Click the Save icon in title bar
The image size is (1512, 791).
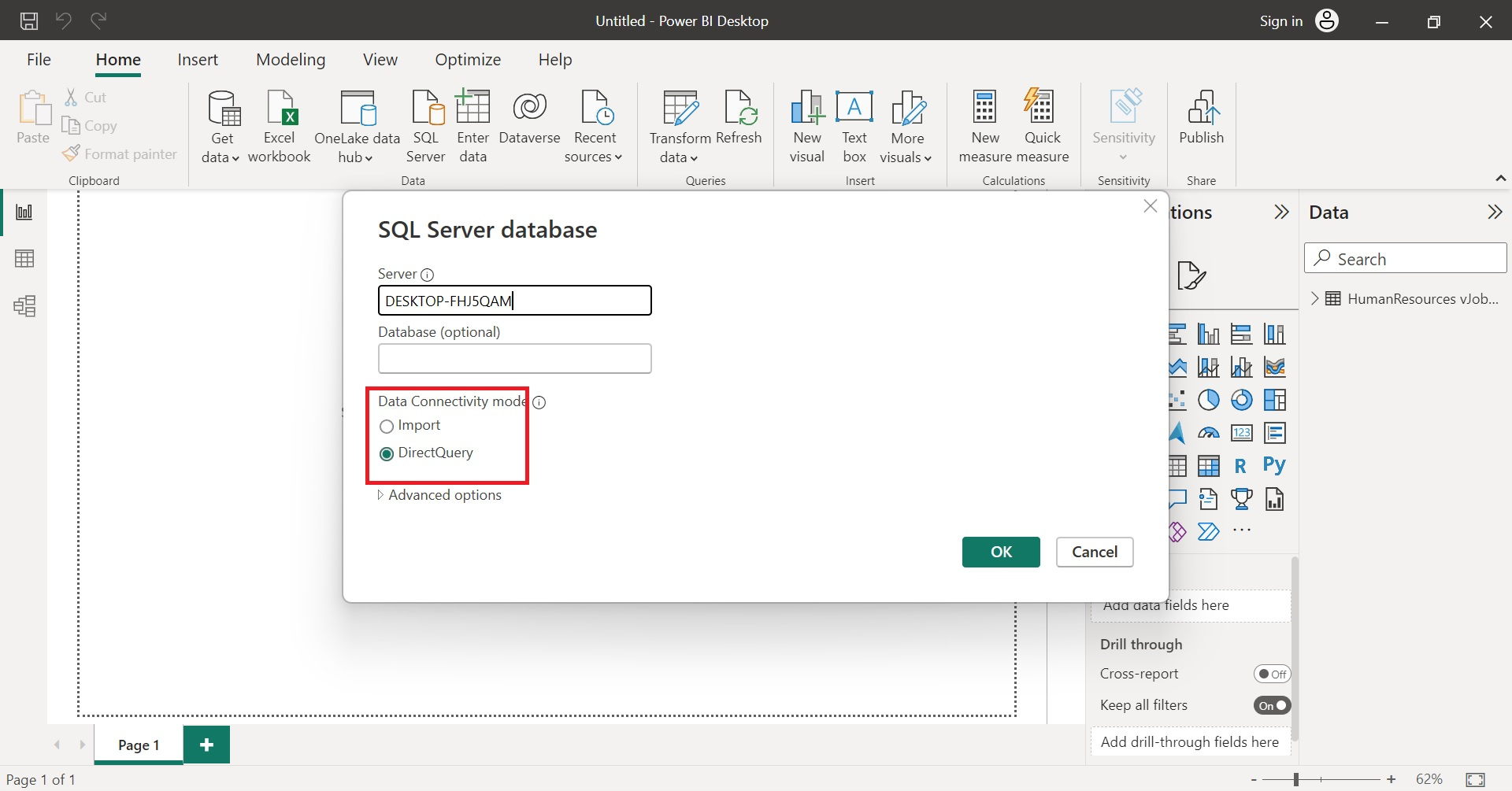(x=29, y=21)
